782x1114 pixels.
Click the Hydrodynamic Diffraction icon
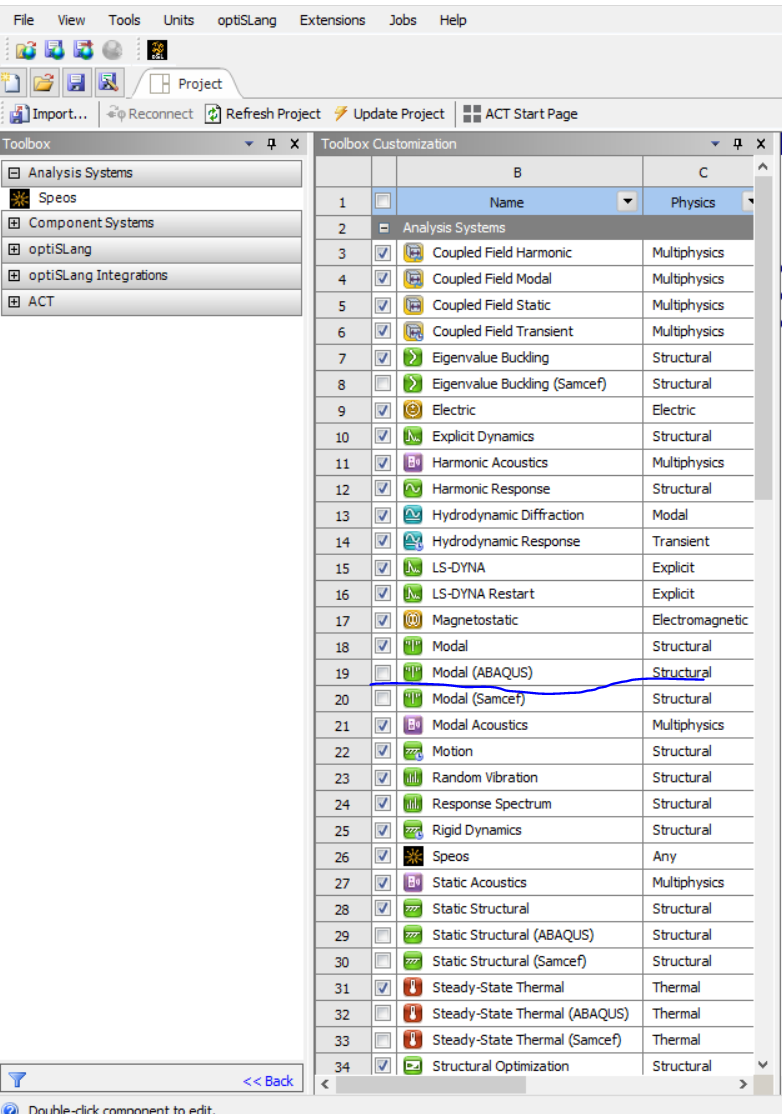(413, 515)
